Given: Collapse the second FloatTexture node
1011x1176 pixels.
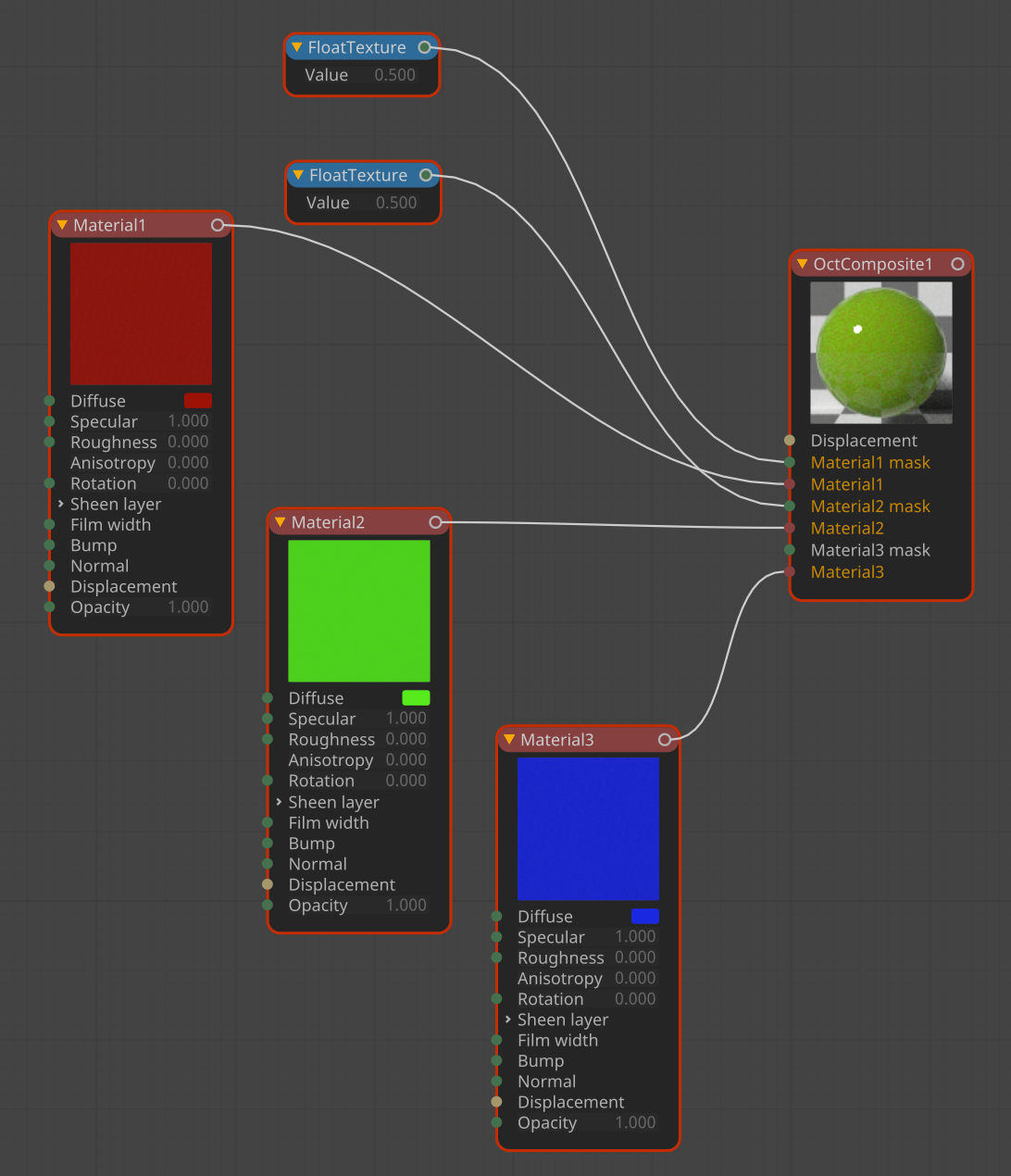Looking at the screenshot, I should point(298,175).
